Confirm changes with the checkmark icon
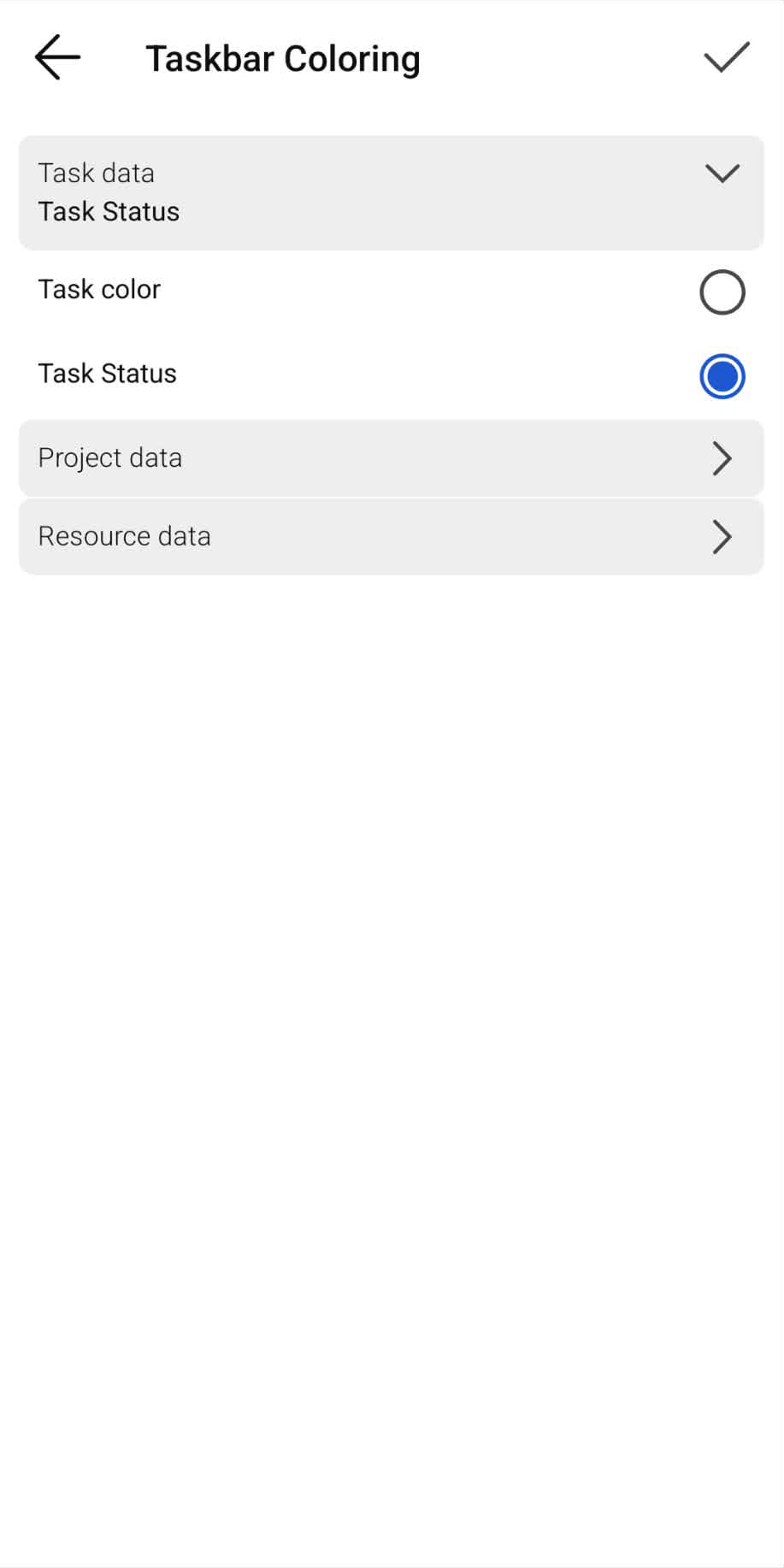Screen dimensions: 784x1568 [726, 57]
